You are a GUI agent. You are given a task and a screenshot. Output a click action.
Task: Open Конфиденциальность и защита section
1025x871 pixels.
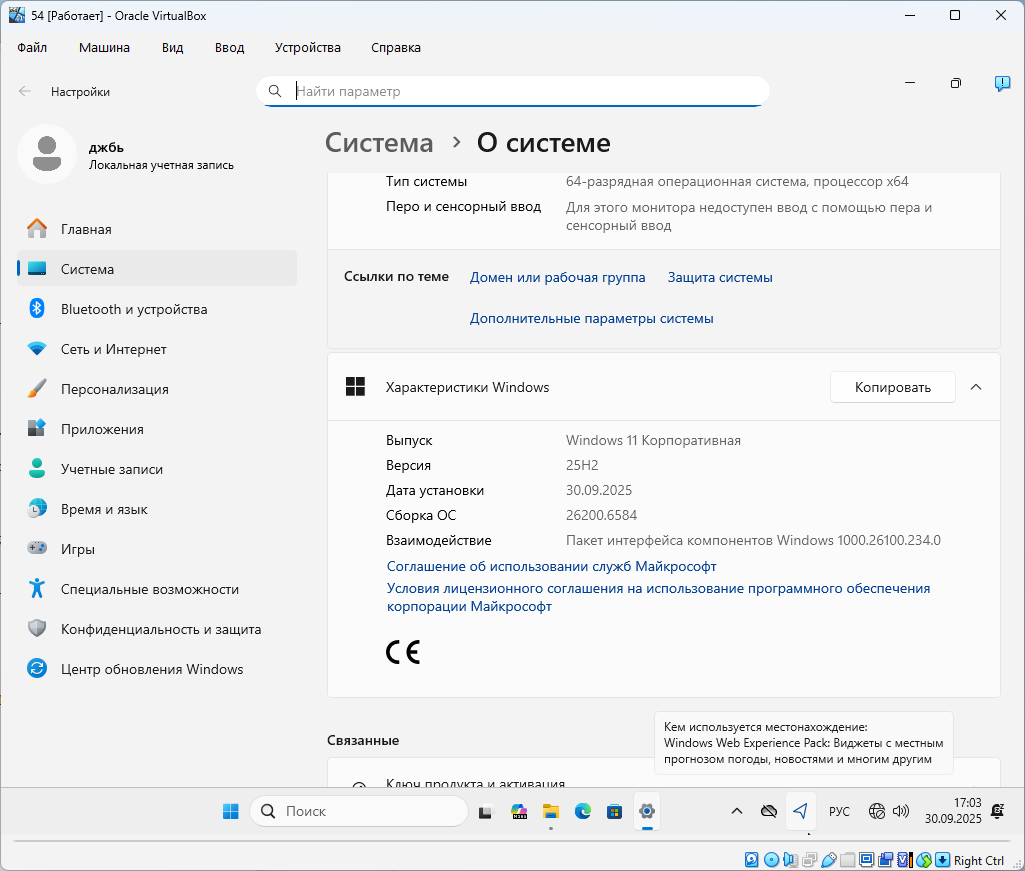[x=160, y=629]
